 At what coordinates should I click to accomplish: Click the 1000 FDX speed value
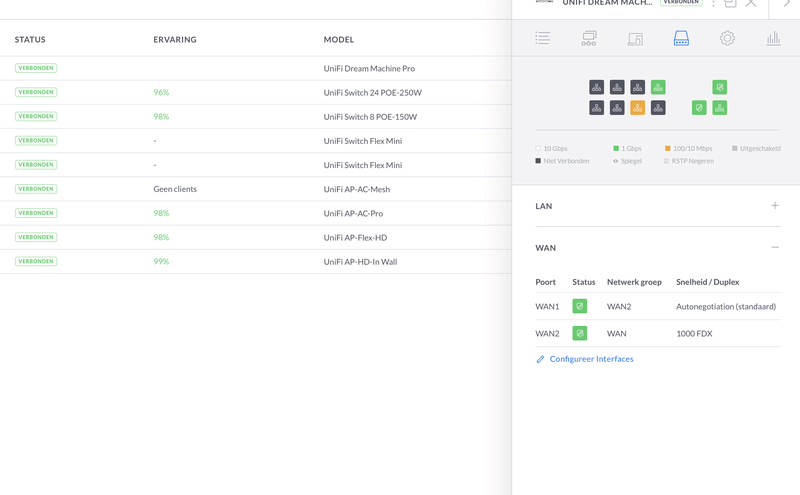click(x=694, y=333)
